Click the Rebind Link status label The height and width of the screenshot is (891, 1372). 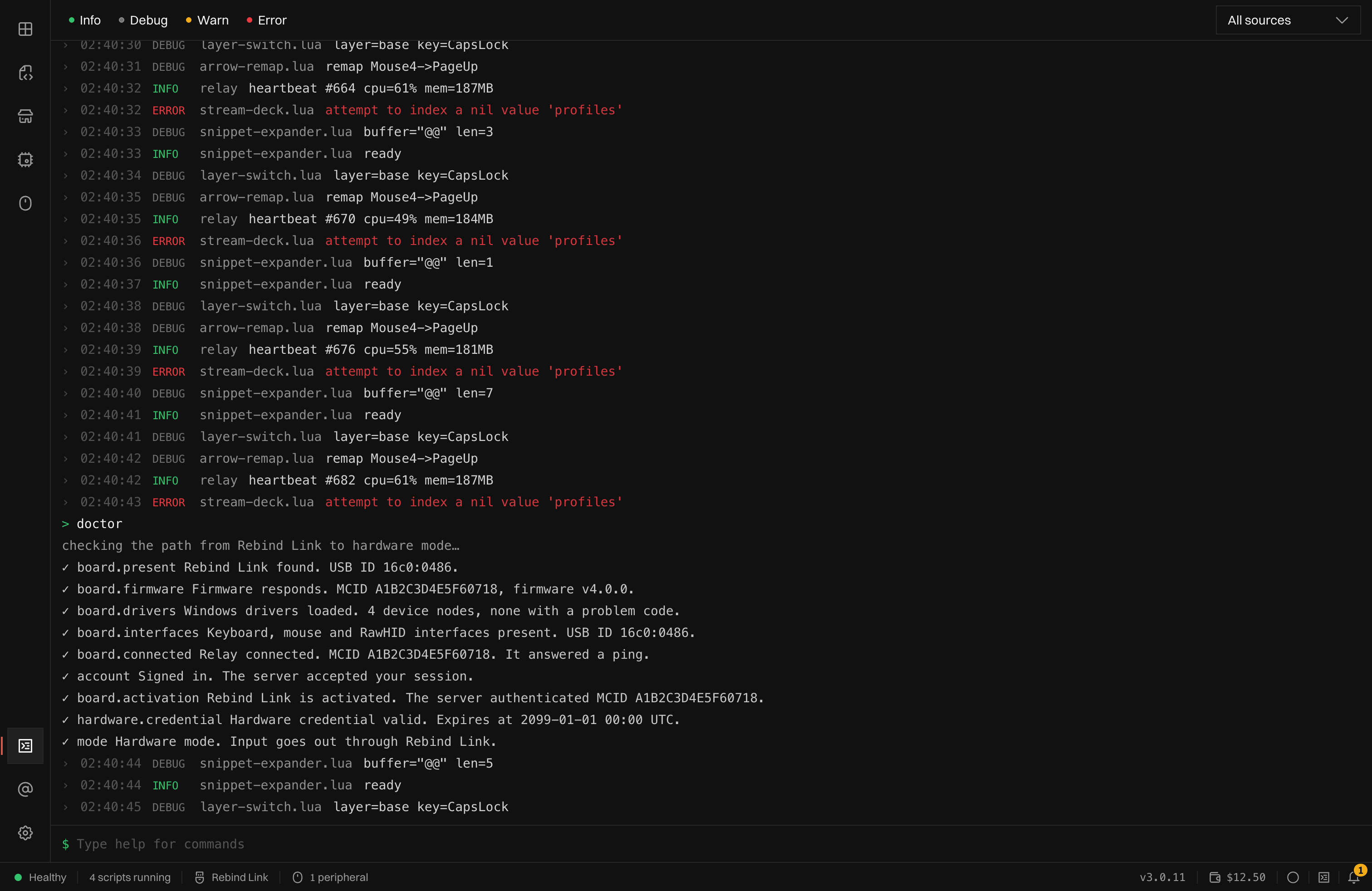(239, 877)
